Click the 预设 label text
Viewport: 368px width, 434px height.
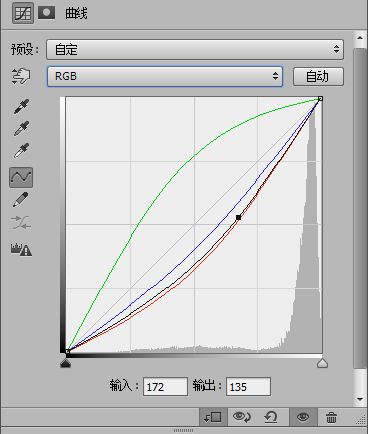[25, 49]
